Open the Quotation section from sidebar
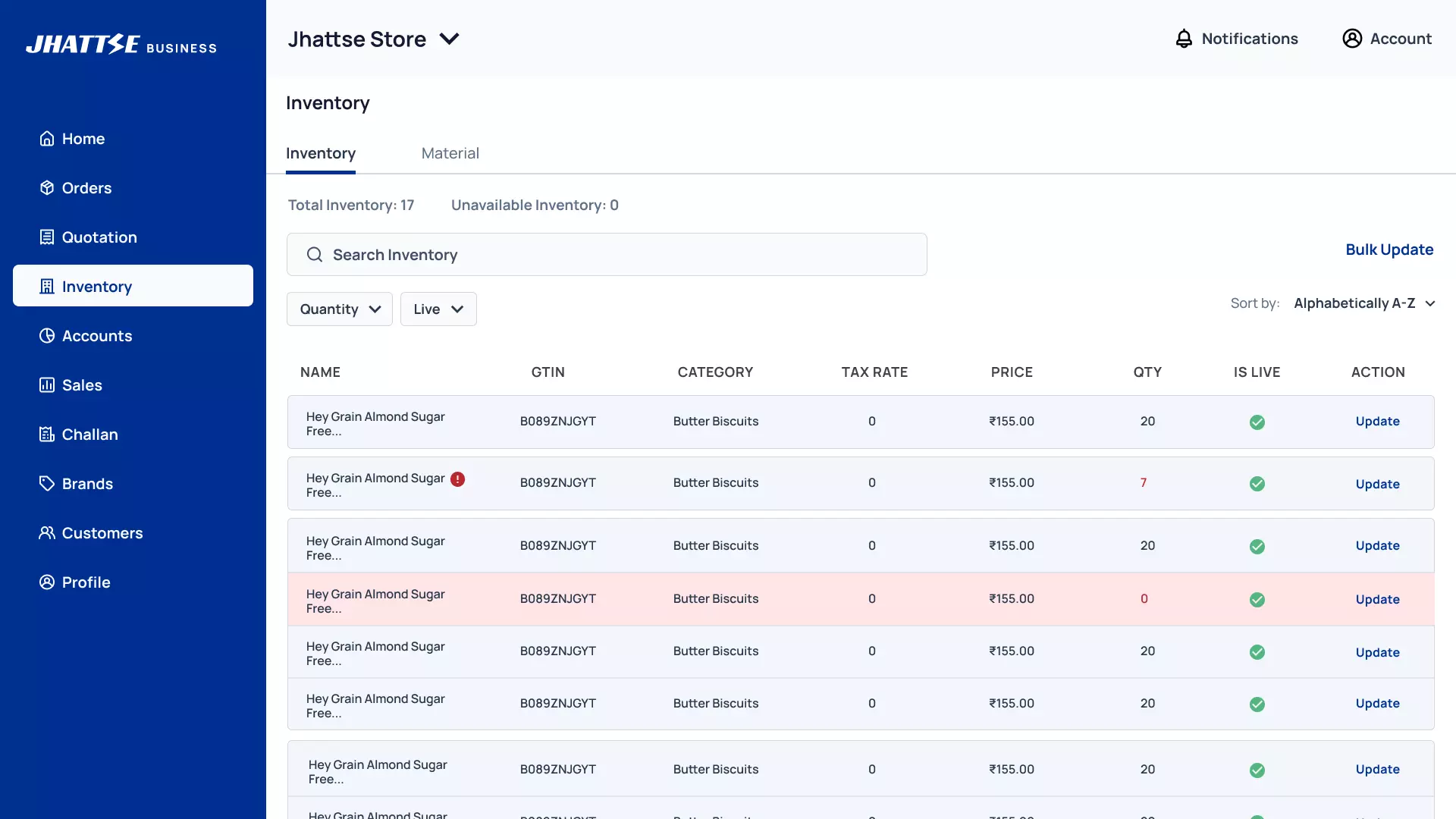Viewport: 1456px width, 819px height. coord(47,237)
